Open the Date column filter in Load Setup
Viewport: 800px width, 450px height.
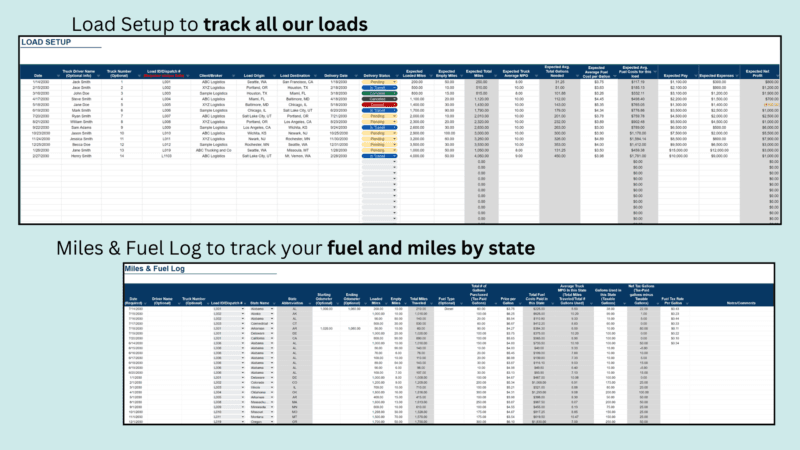click(58, 76)
